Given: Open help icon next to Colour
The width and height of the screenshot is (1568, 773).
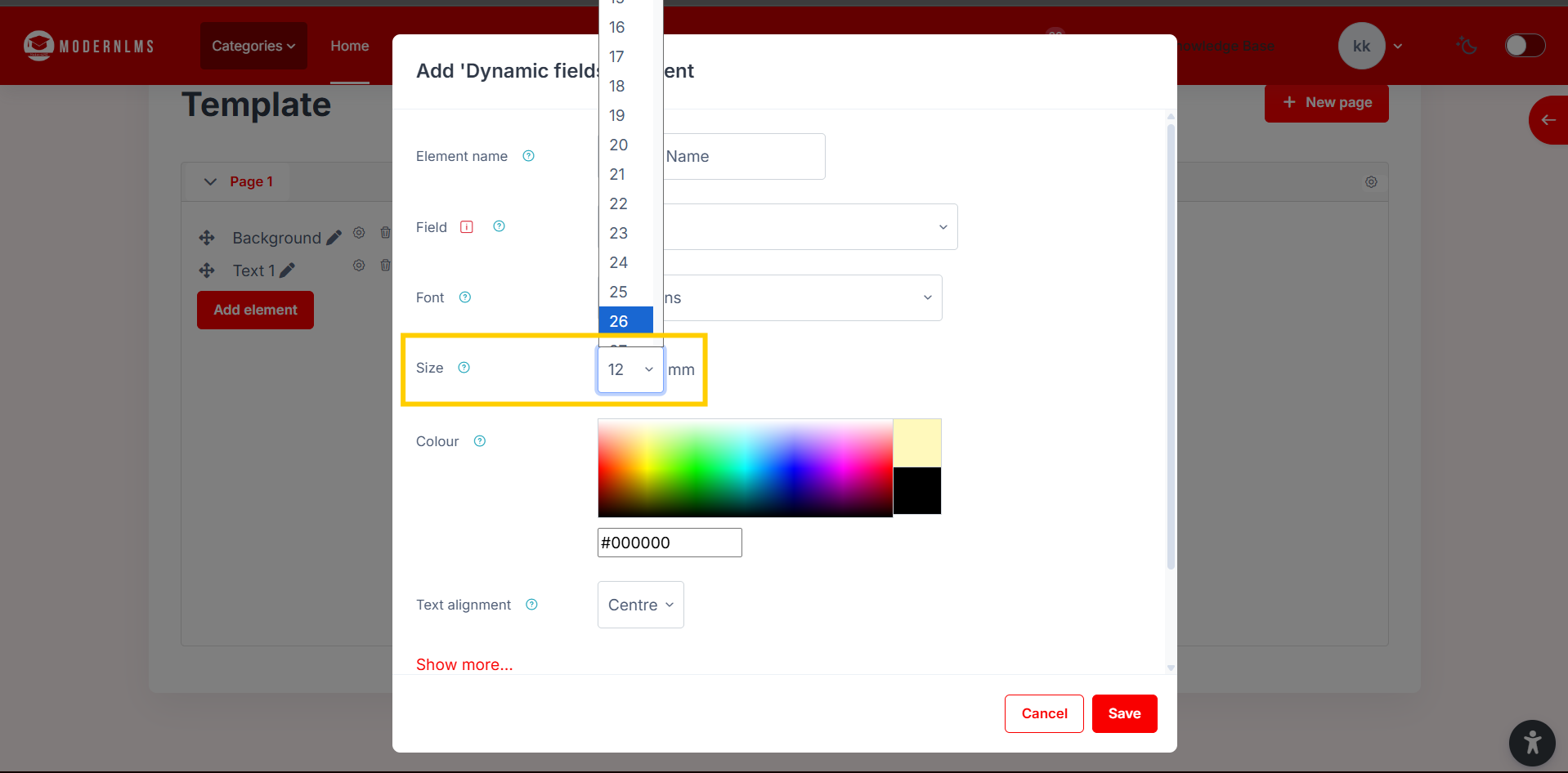Looking at the screenshot, I should (480, 441).
